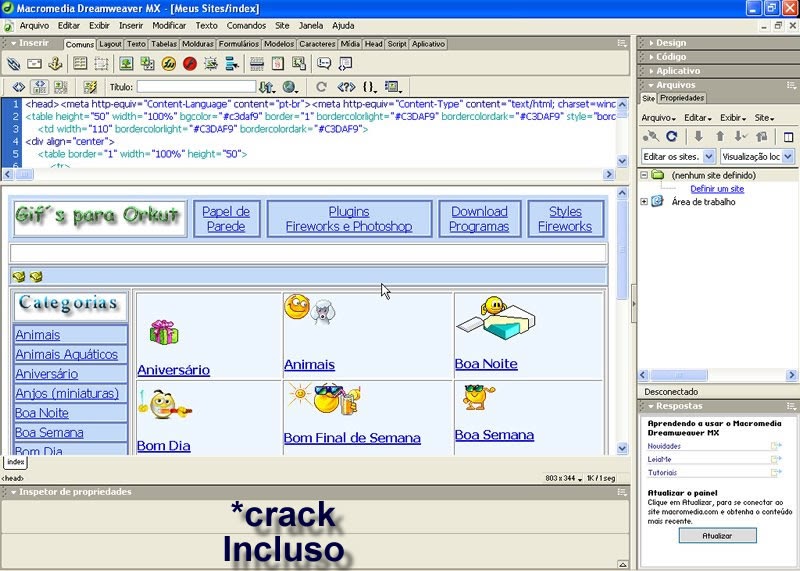Viewport: 800px width, 571px height.
Task: Switch to Show Design View
Action: (61, 87)
